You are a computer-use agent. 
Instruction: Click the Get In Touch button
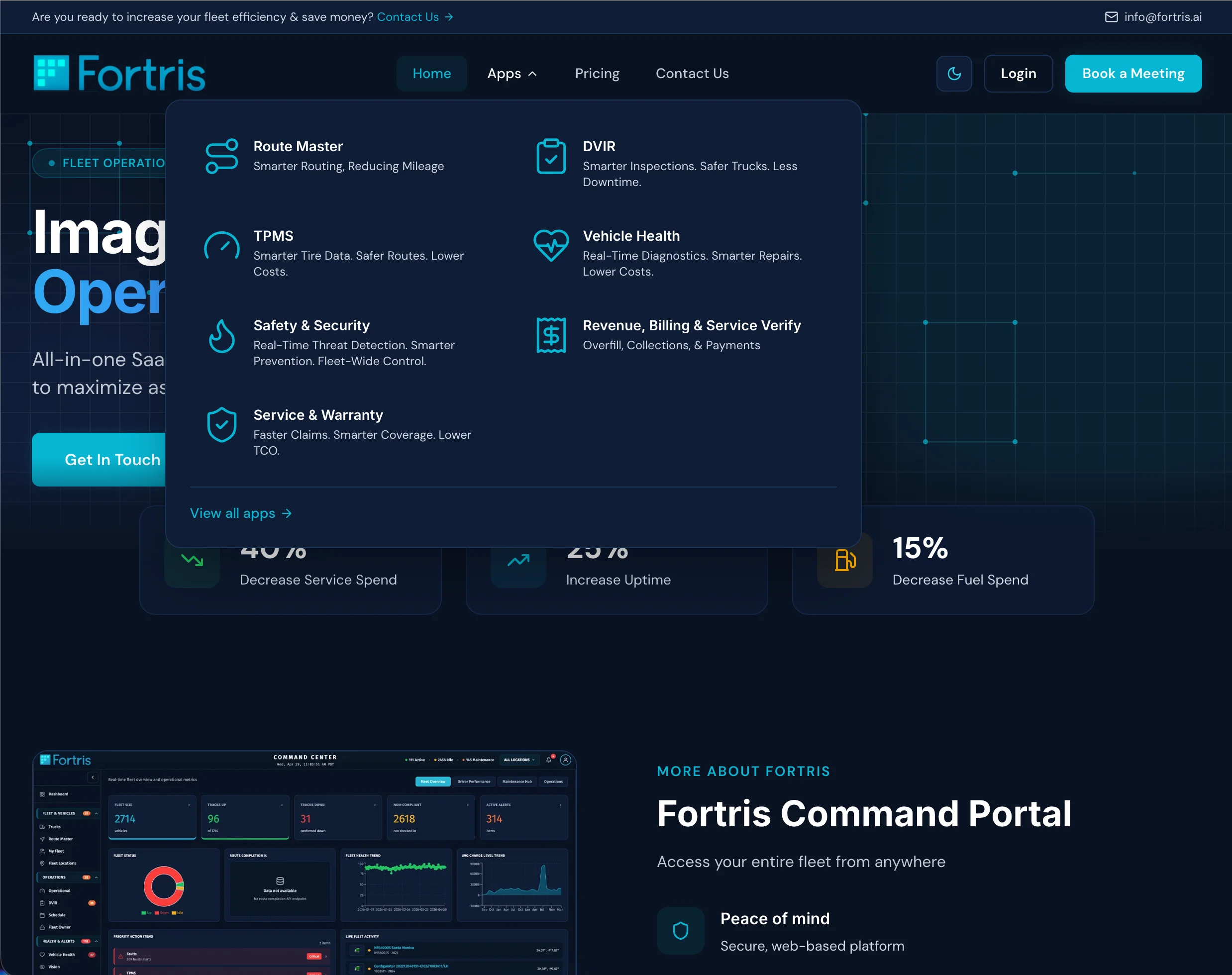(x=99, y=460)
